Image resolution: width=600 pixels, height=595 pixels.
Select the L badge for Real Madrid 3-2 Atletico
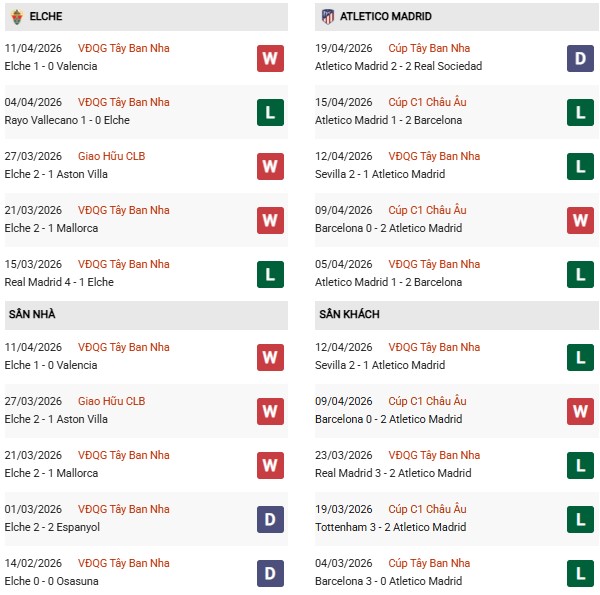point(581,465)
